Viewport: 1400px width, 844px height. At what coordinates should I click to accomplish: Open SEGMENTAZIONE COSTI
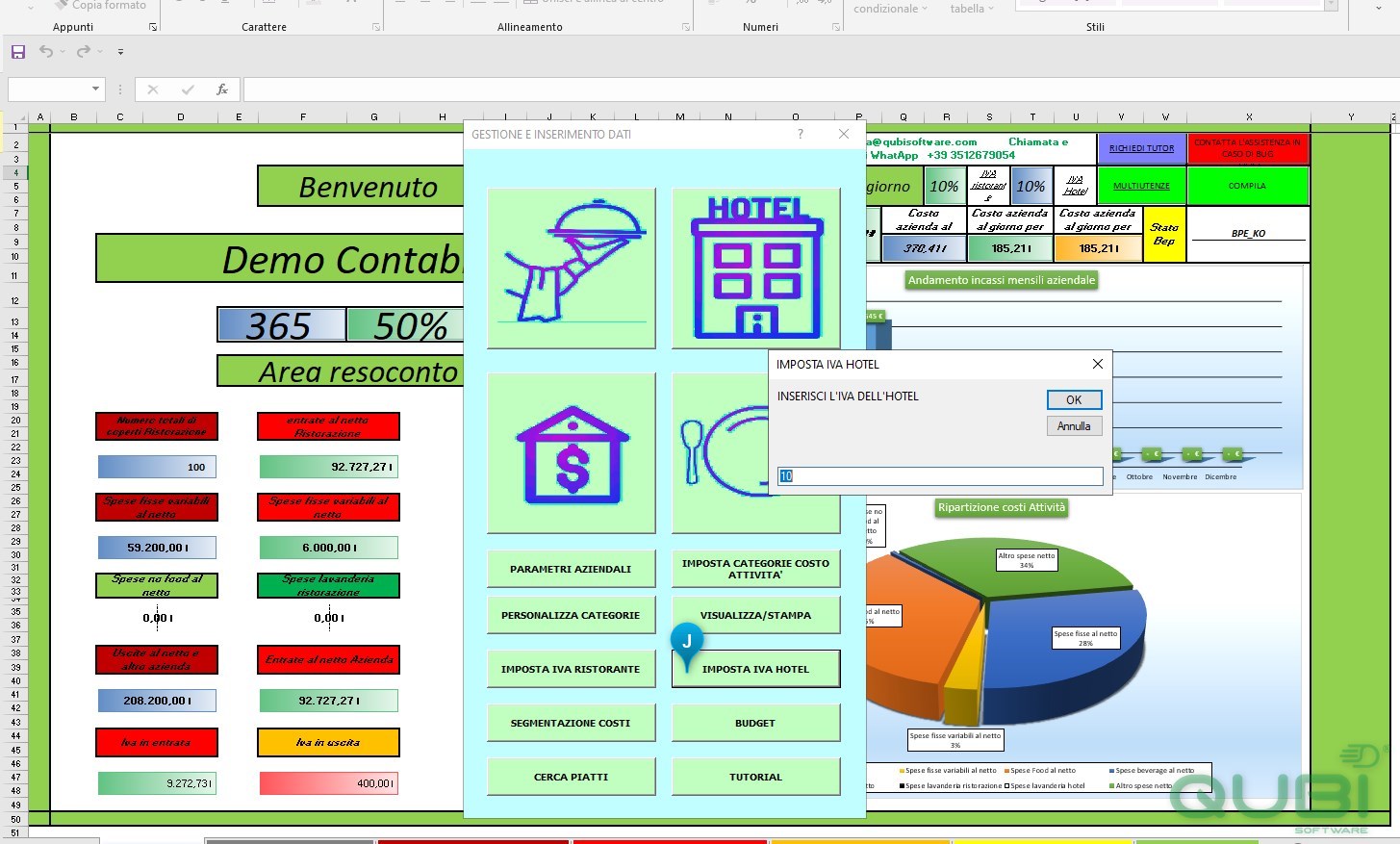(x=571, y=723)
